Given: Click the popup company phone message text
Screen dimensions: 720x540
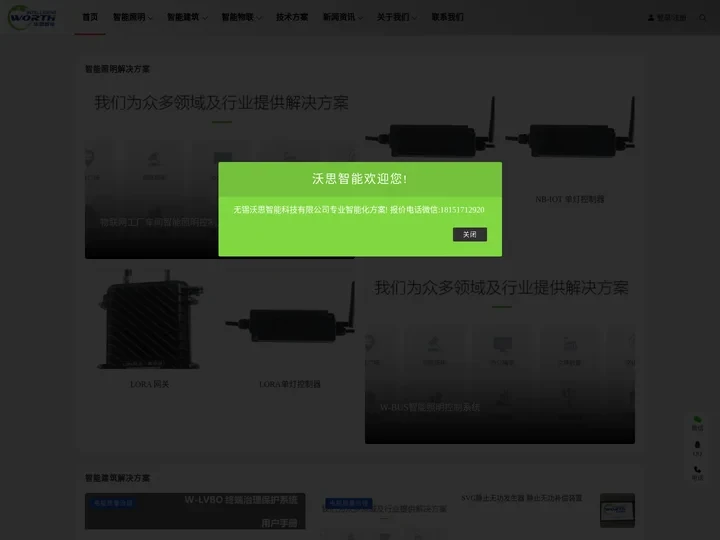Looking at the screenshot, I should [359, 210].
